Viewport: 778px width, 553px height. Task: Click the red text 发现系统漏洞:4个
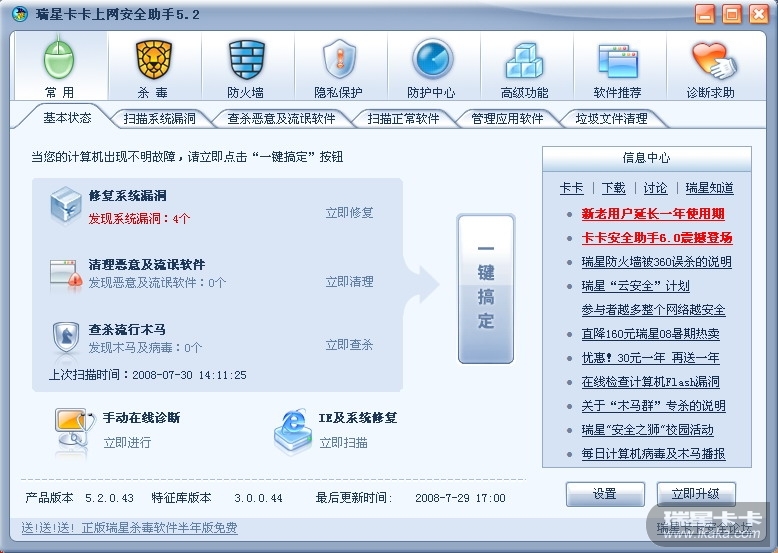pyautogui.click(x=139, y=218)
